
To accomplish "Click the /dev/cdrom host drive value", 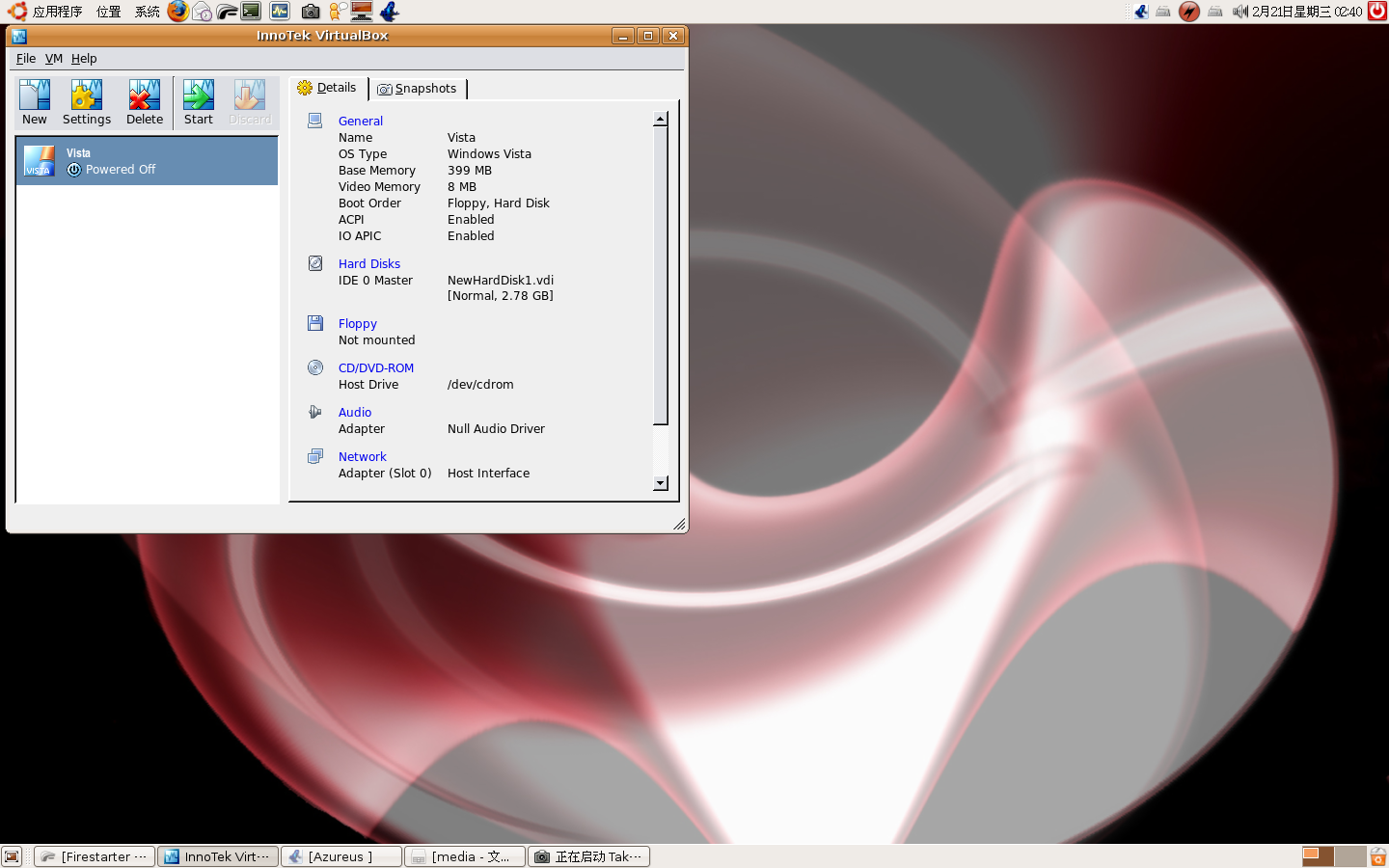I will pyautogui.click(x=480, y=385).
